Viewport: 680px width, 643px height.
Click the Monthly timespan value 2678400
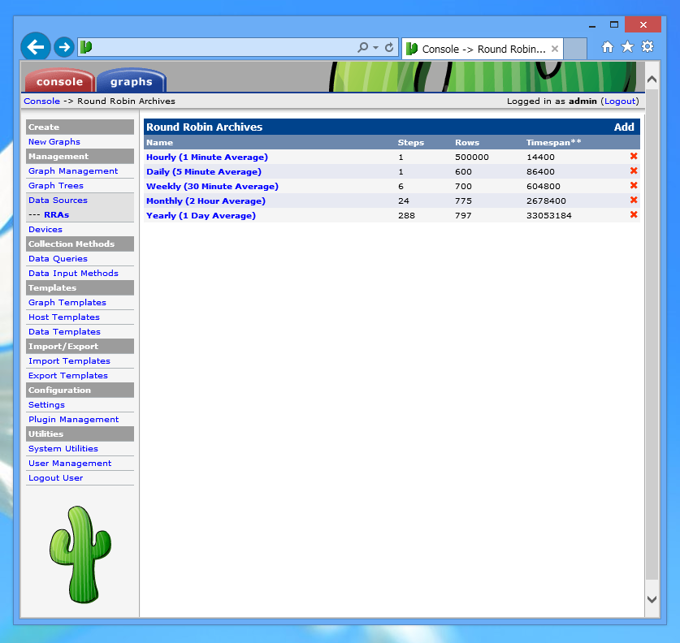pos(546,201)
